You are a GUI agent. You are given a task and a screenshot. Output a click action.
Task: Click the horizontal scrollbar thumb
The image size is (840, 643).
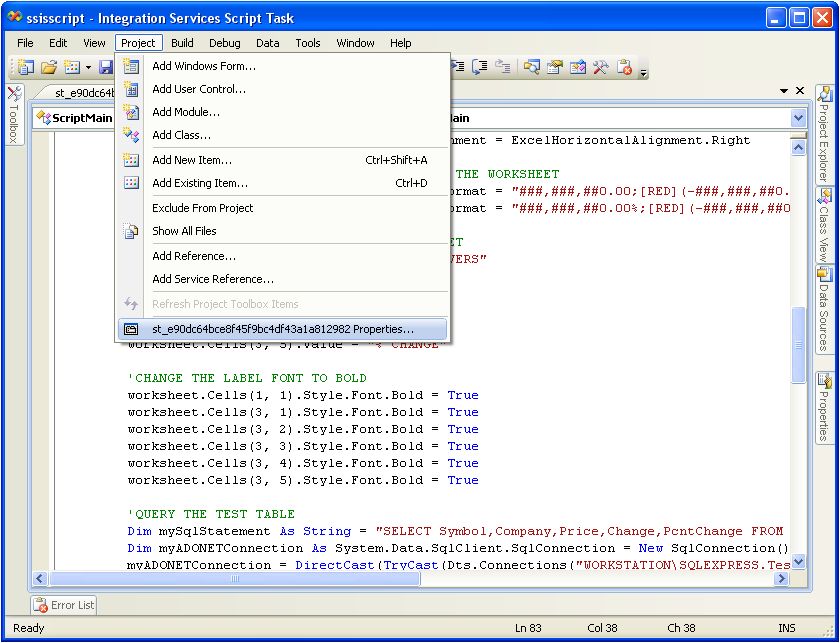pyautogui.click(x=235, y=578)
